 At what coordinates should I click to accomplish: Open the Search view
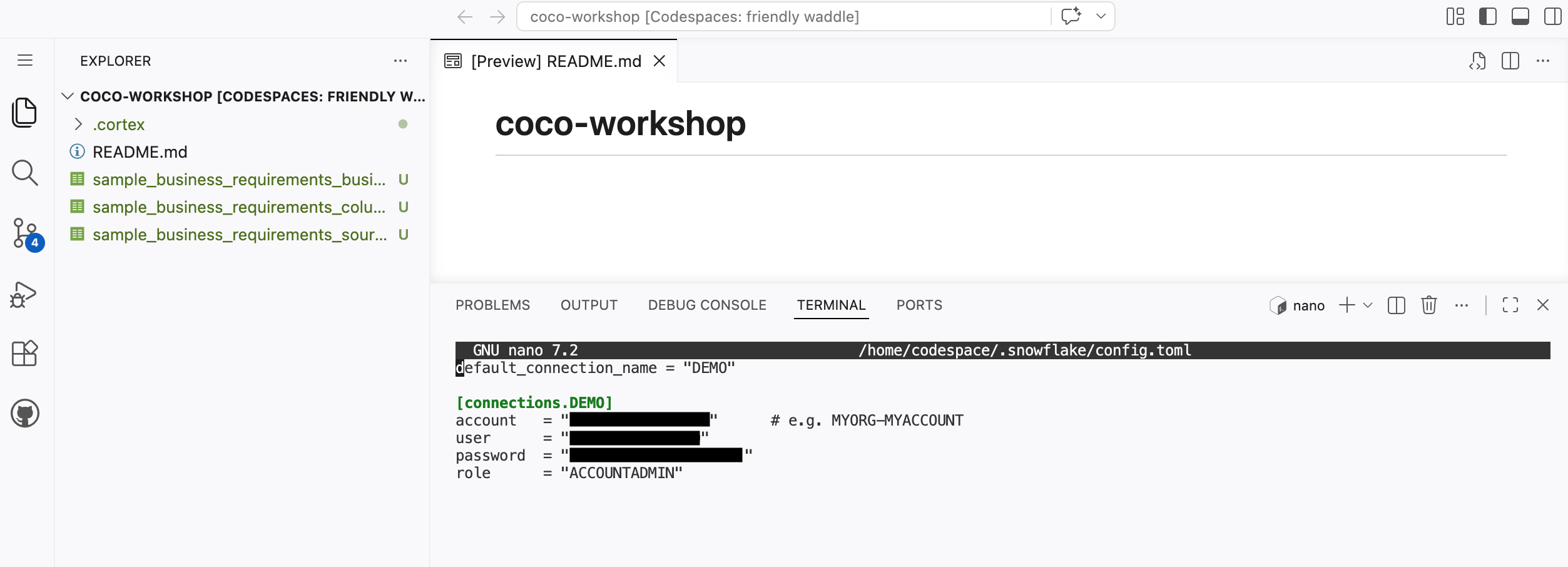coord(24,173)
